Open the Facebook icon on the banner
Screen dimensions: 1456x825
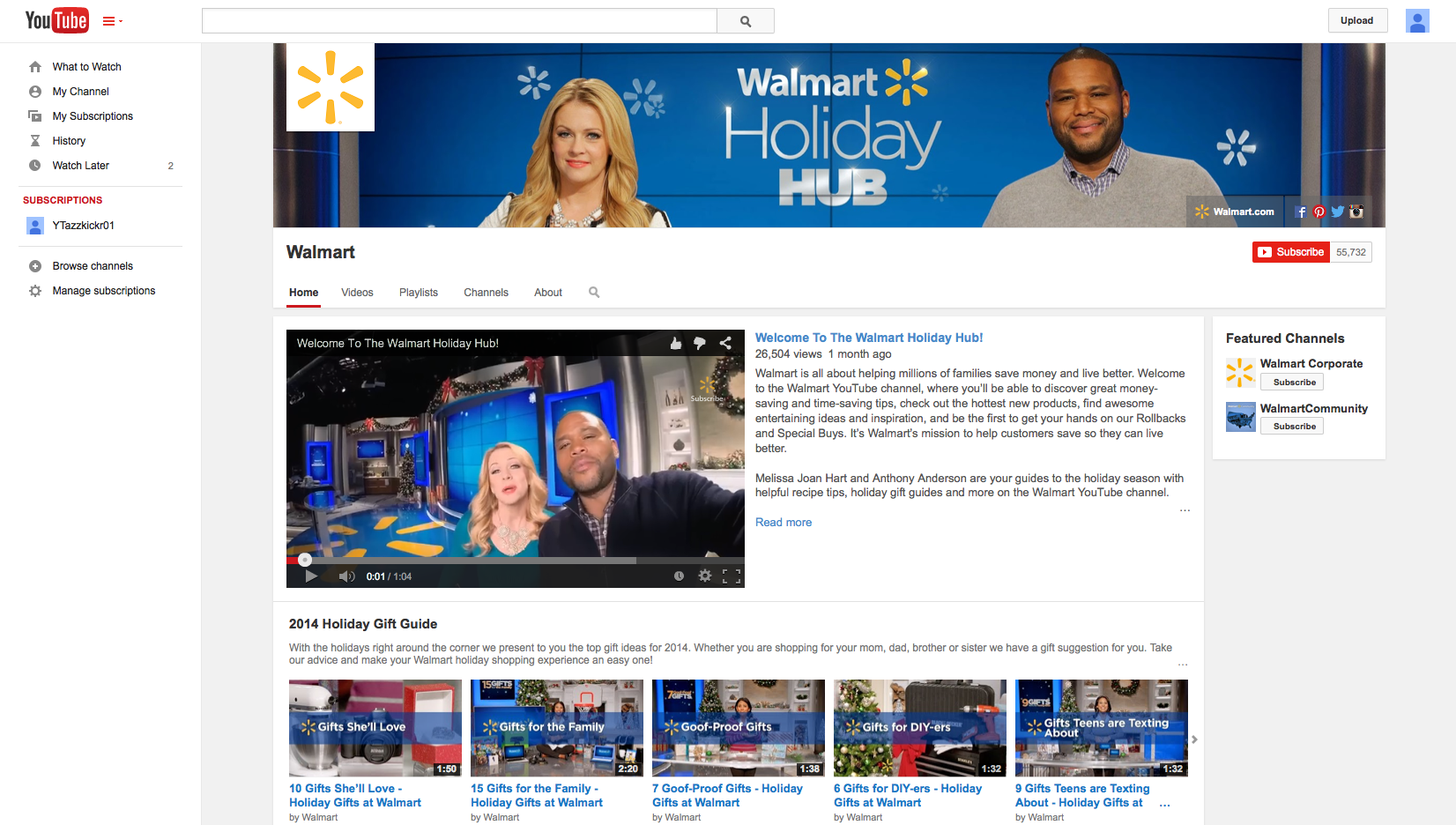pos(1301,212)
